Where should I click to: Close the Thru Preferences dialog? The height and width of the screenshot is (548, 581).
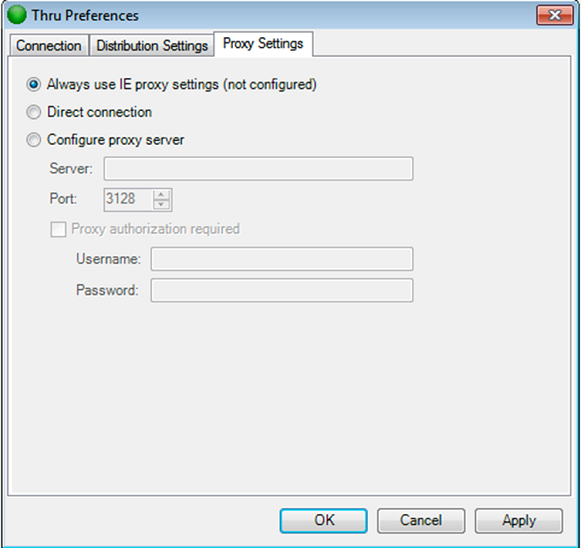pyautogui.click(x=555, y=15)
